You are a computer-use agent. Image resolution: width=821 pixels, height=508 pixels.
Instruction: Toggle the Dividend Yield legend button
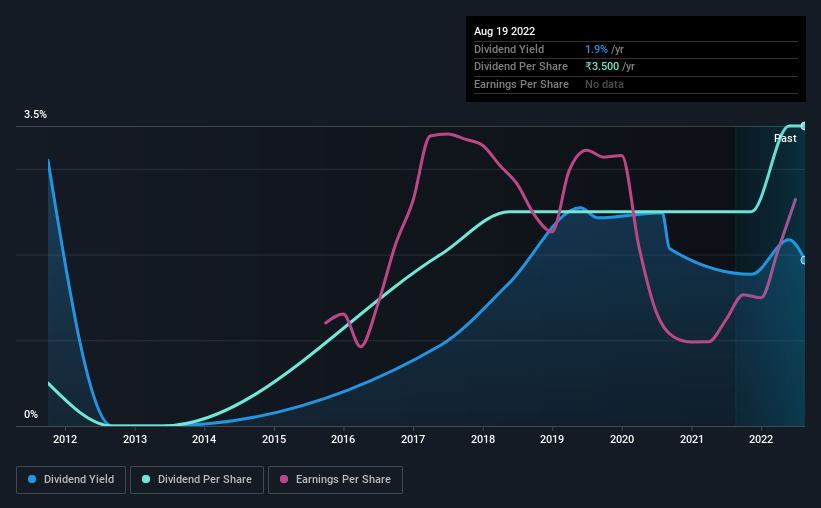tap(71, 480)
